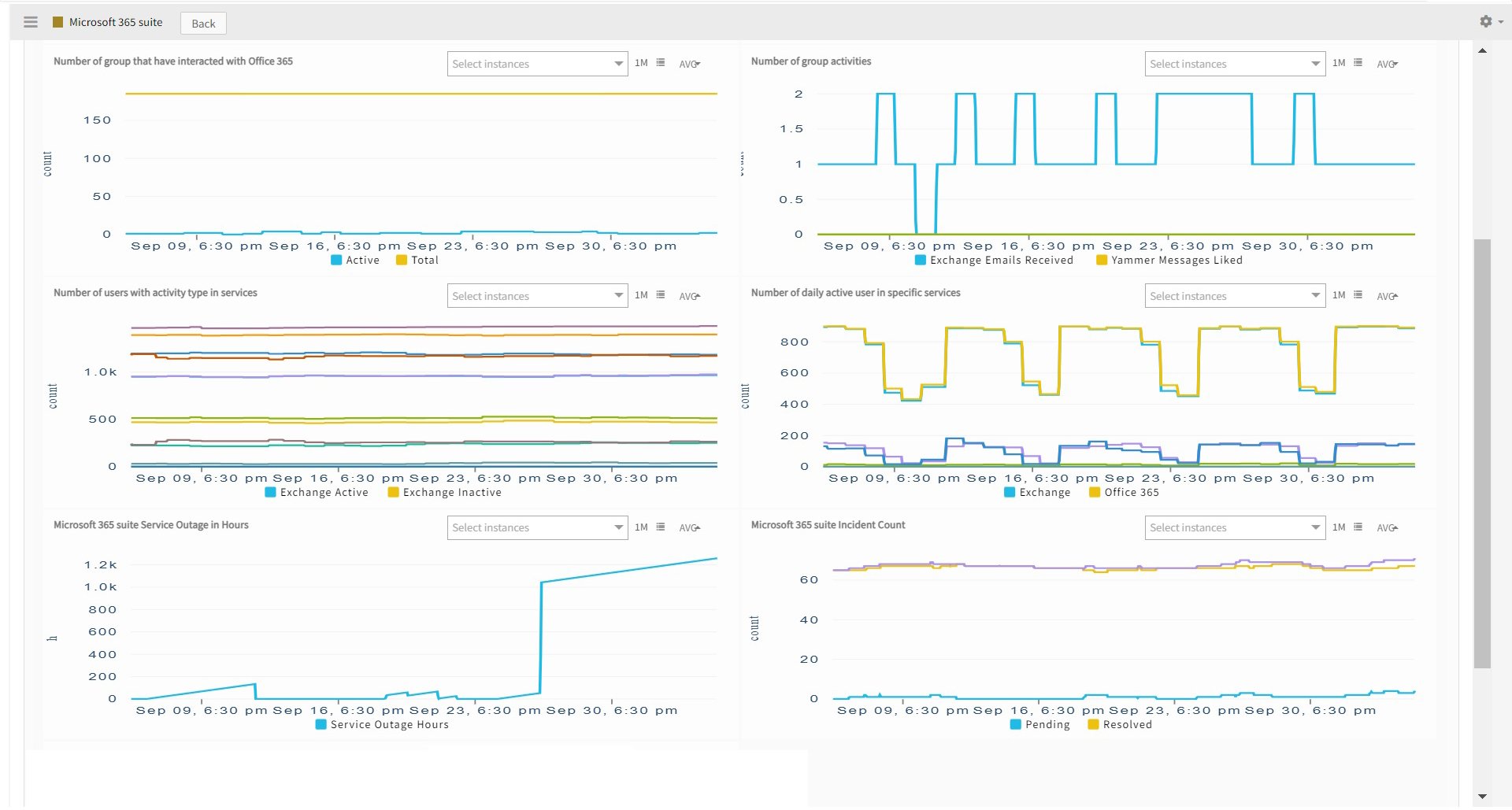Viewport: 1512px width, 810px height.
Task: Click the list icon on daily active users chart
Action: [x=1358, y=295]
